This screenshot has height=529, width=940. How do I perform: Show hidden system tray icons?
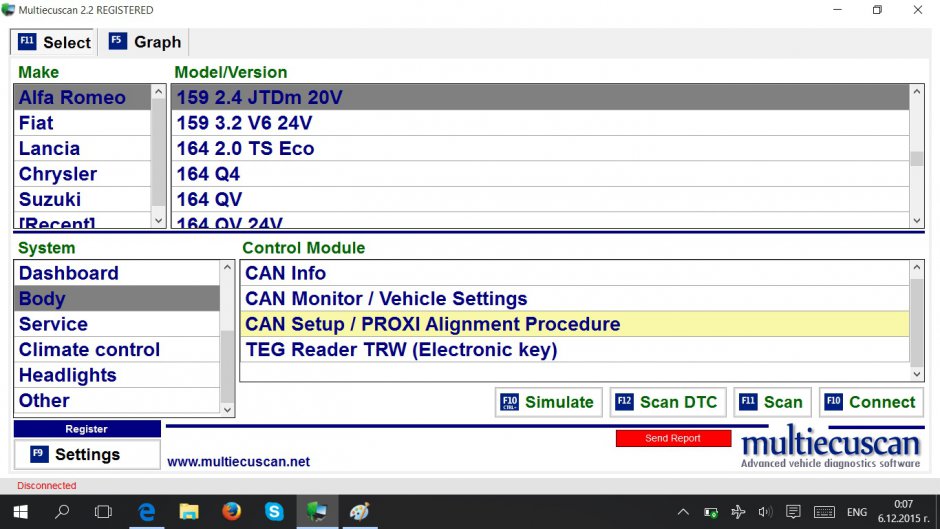coord(683,512)
